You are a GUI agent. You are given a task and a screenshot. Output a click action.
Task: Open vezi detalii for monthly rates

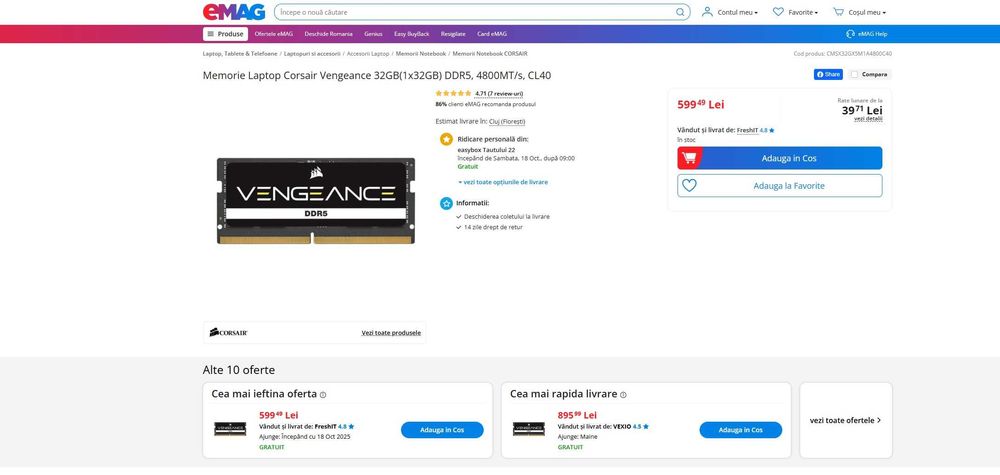[x=868, y=119]
